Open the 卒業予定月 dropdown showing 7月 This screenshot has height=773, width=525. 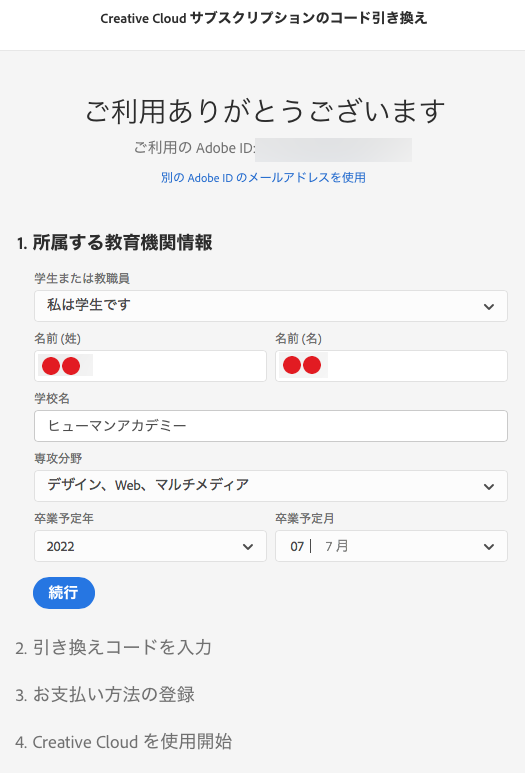pos(391,546)
